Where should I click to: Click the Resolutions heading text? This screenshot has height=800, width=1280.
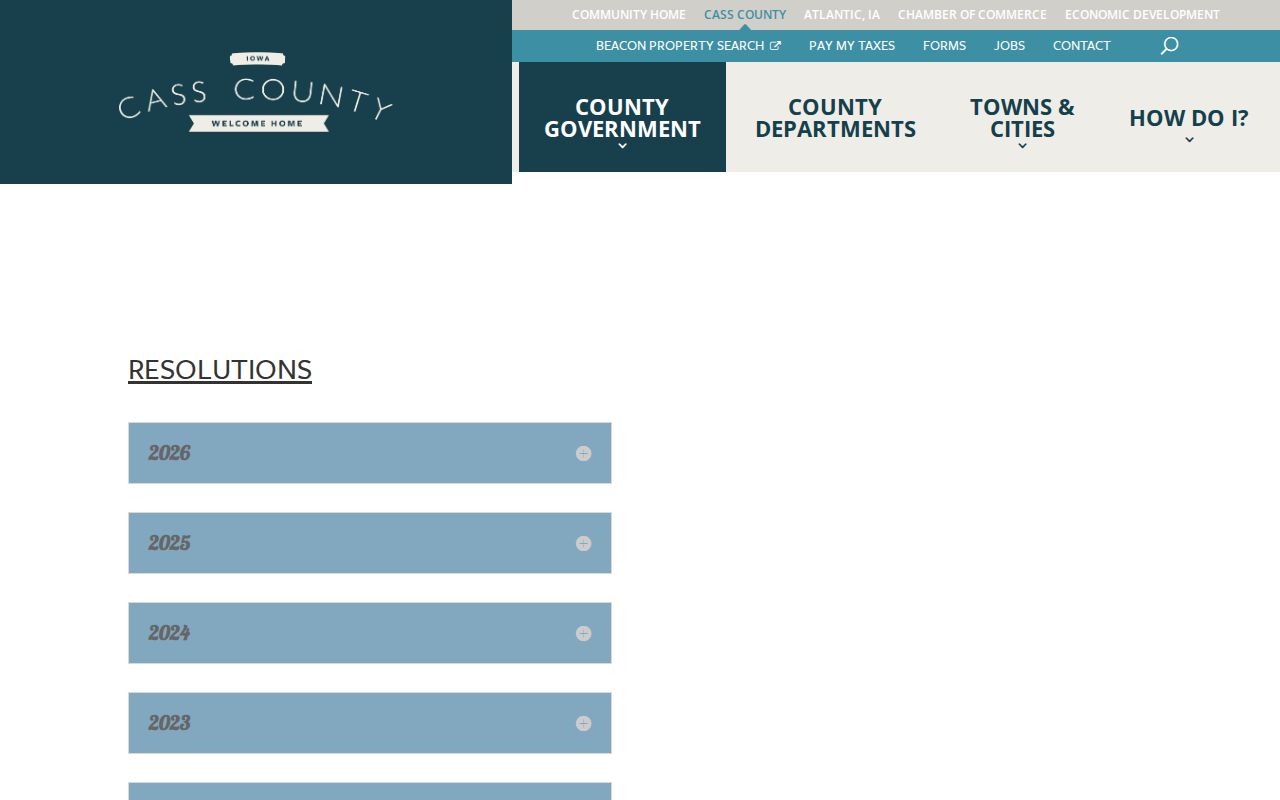pyautogui.click(x=220, y=370)
